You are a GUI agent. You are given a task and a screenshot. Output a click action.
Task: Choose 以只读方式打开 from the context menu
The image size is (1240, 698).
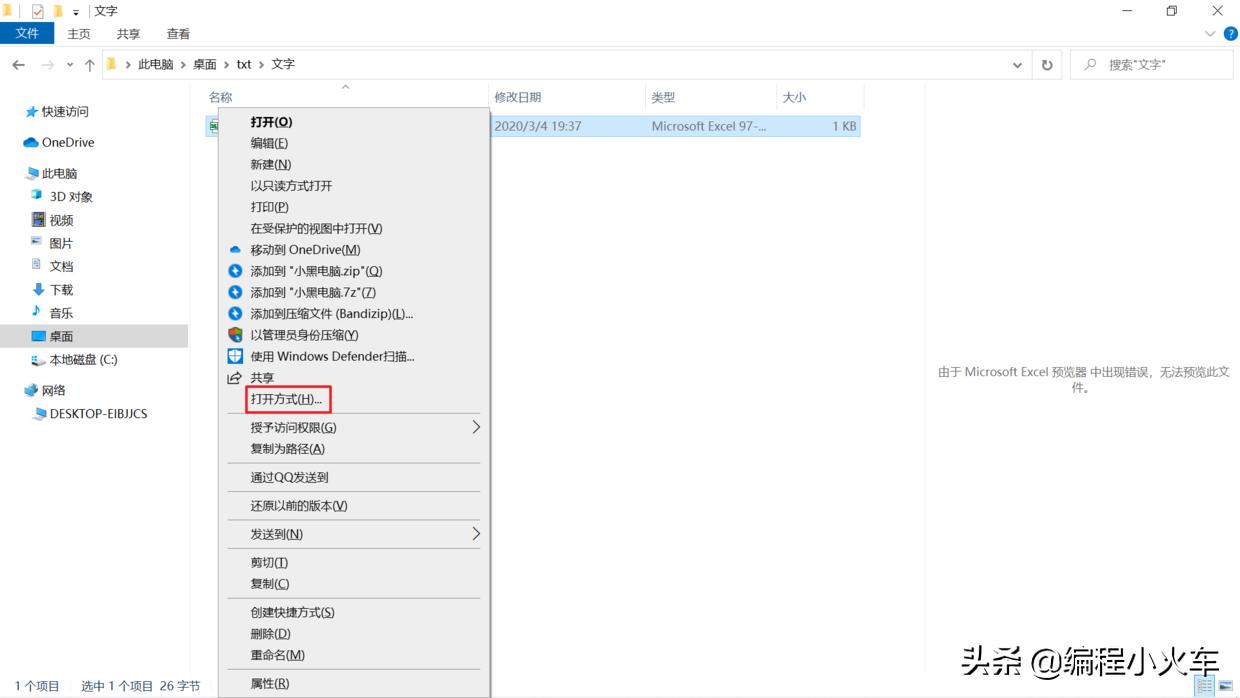click(x=354, y=186)
